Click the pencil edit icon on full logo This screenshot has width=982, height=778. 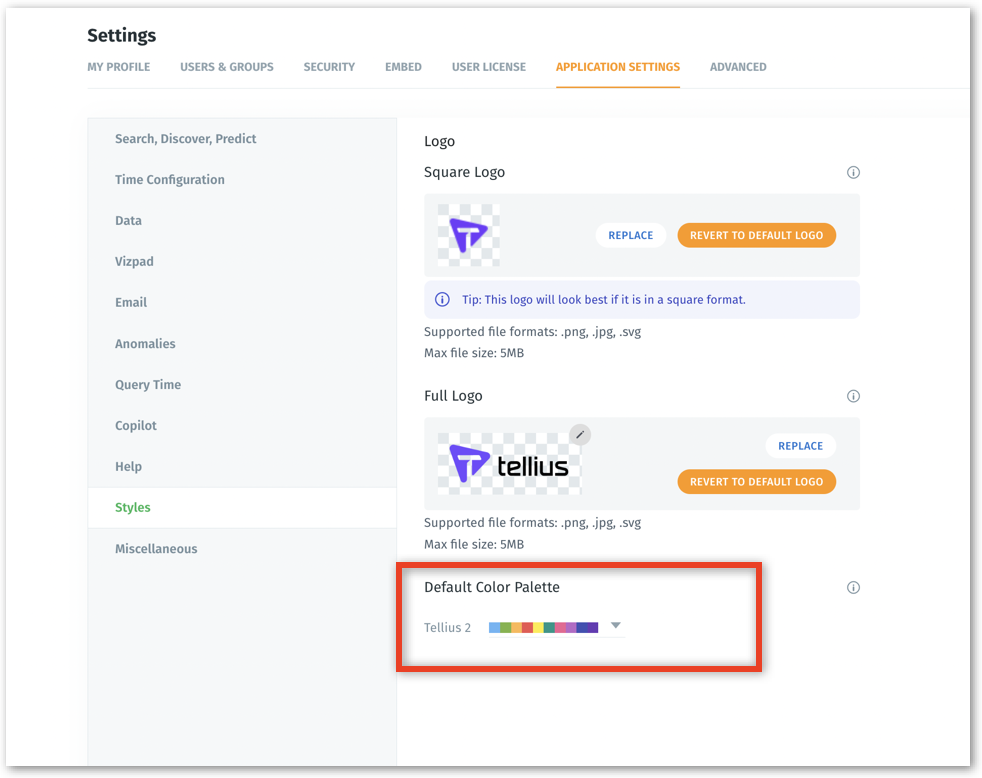[x=580, y=434]
